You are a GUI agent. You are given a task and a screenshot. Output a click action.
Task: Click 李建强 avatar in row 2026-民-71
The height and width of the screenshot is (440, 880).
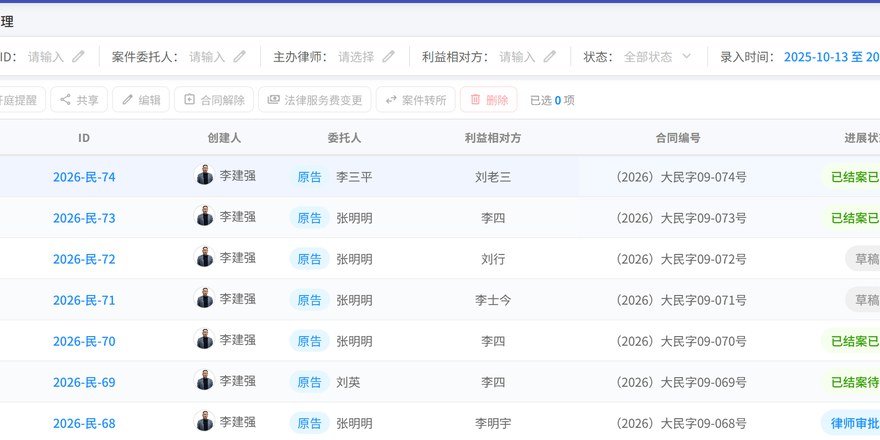[x=204, y=297]
